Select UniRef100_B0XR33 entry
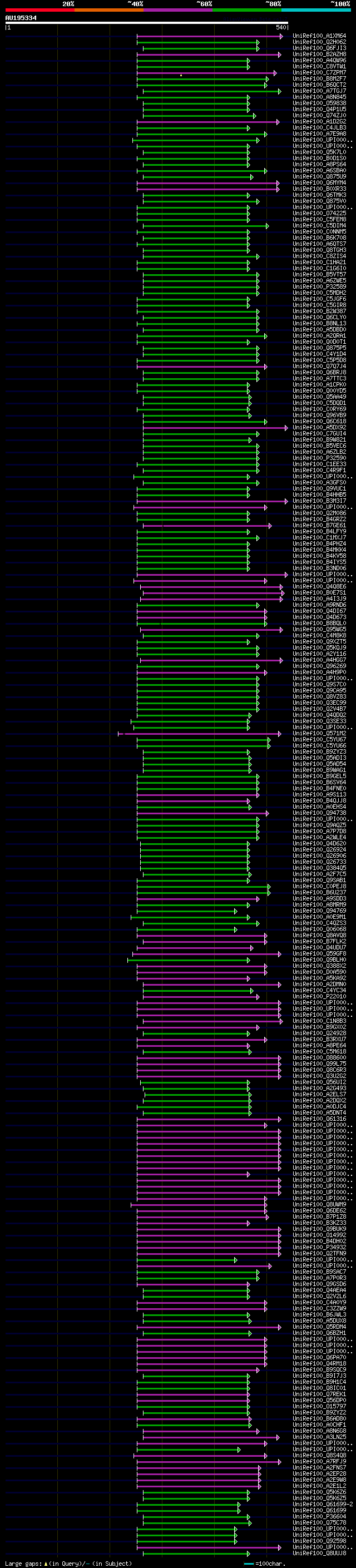This screenshot has width=356, height=1568. pos(319,189)
